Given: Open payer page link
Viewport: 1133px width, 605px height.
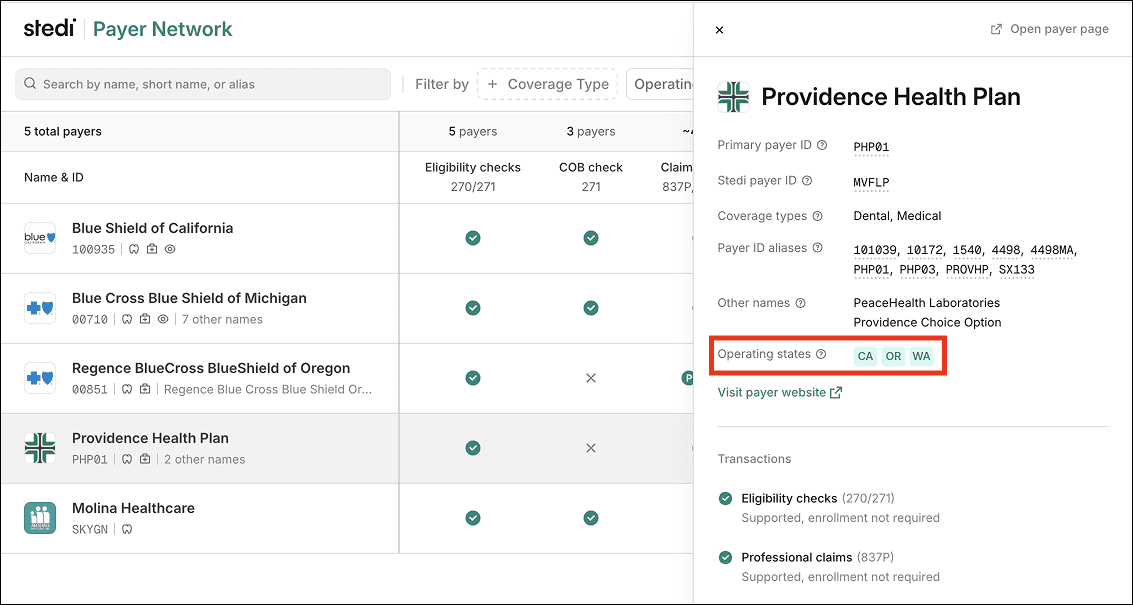Looking at the screenshot, I should (1049, 29).
